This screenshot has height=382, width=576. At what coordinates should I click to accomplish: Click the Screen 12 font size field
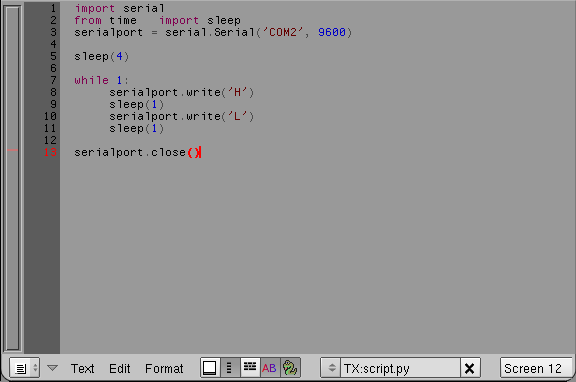point(536,368)
